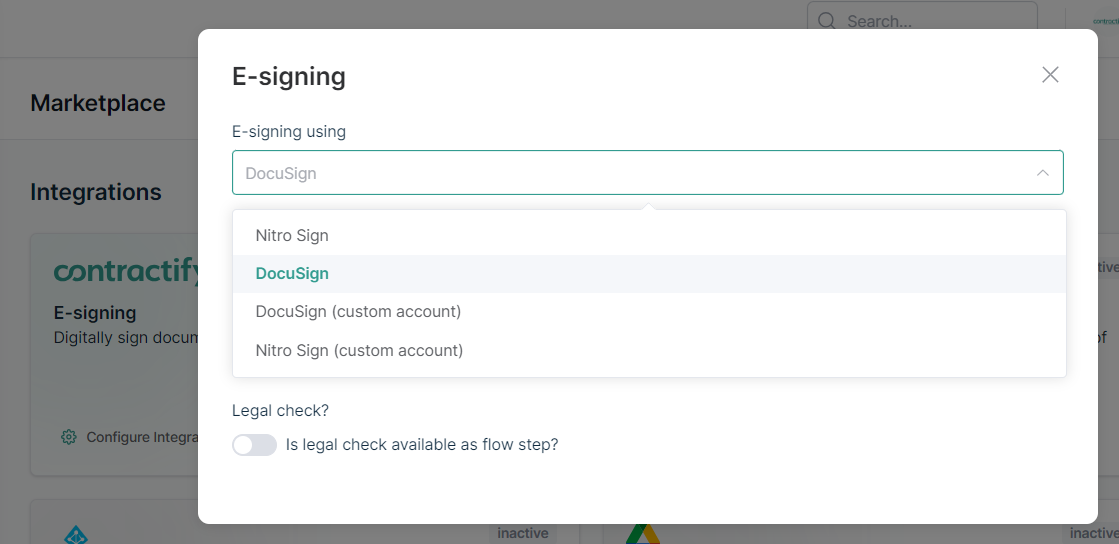
Task: Click the inactive badge at bottom right
Action: coord(1093,533)
